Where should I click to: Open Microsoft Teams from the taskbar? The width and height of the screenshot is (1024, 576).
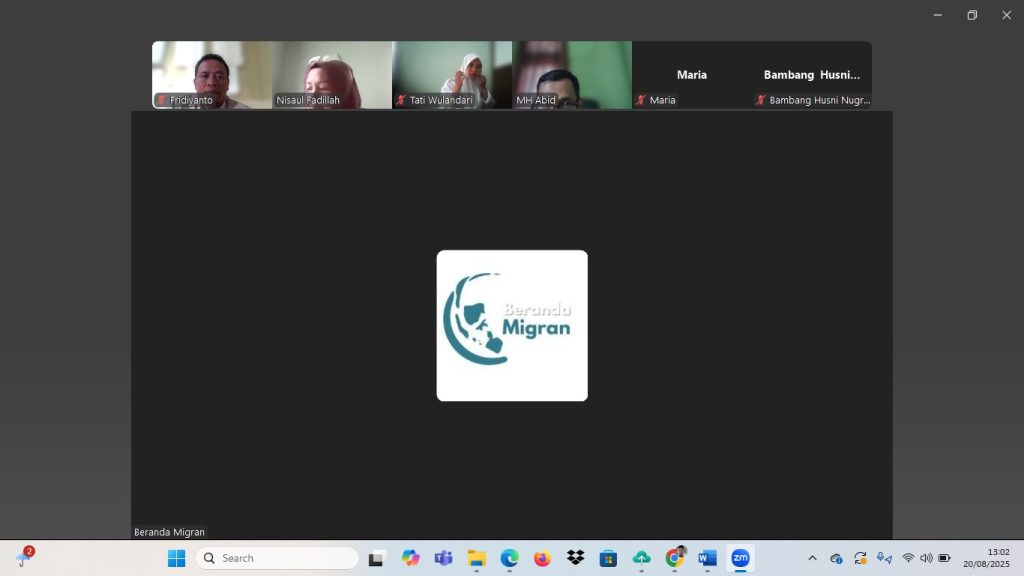point(443,558)
